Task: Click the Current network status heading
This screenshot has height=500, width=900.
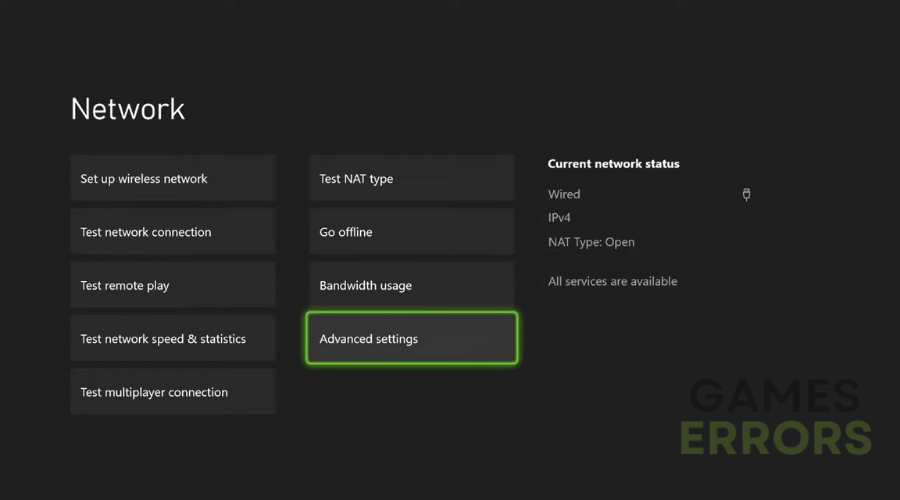Action: point(613,164)
